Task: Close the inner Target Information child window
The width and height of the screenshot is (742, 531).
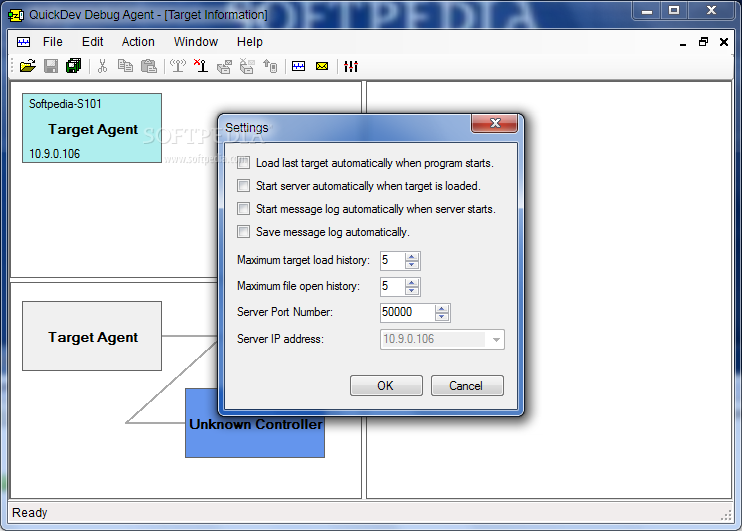Action: click(x=724, y=42)
